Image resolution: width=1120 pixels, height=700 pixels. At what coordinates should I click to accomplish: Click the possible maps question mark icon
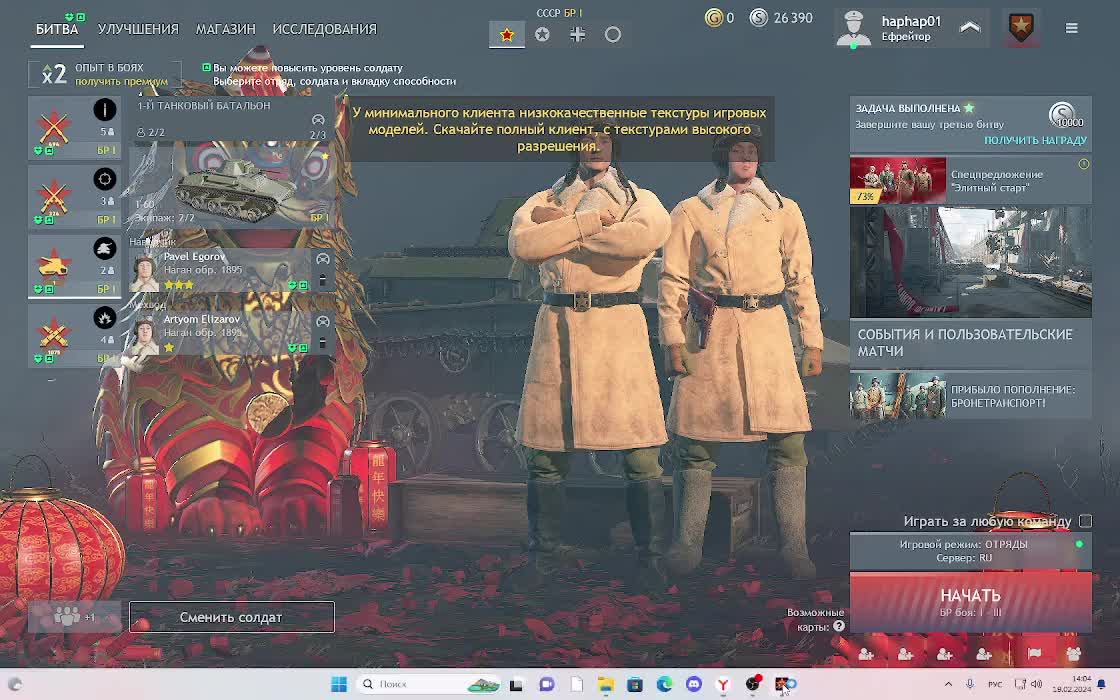839,626
